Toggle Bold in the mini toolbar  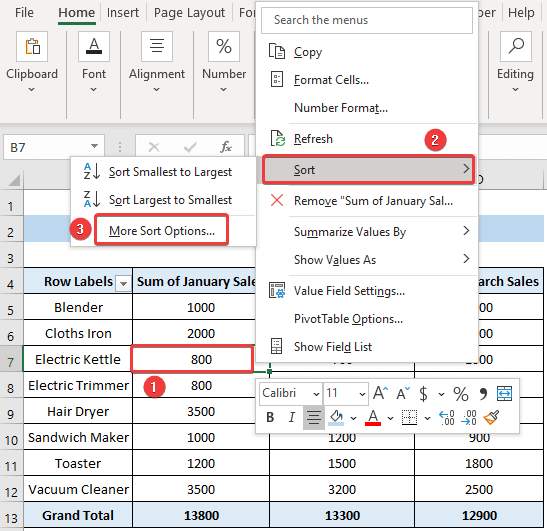pyautogui.click(x=270, y=417)
